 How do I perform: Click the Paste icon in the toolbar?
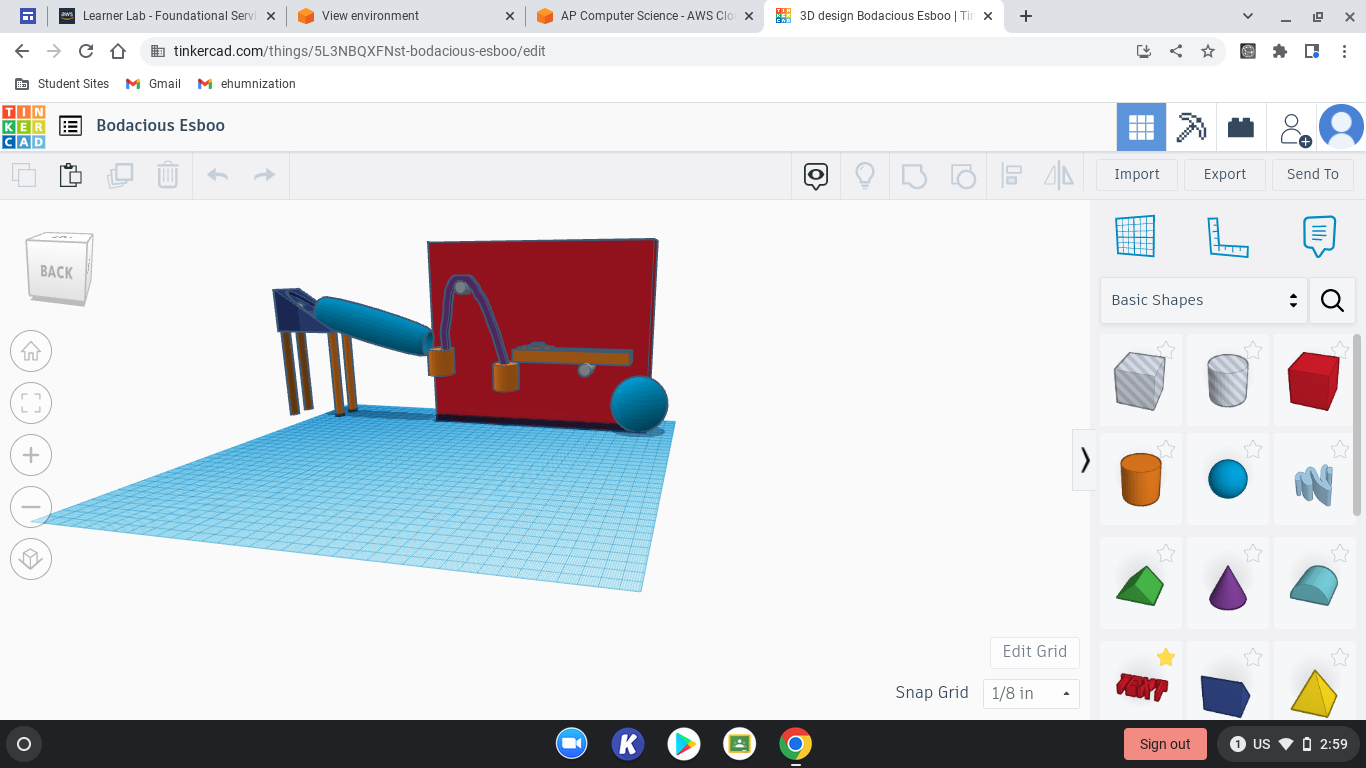[71, 174]
